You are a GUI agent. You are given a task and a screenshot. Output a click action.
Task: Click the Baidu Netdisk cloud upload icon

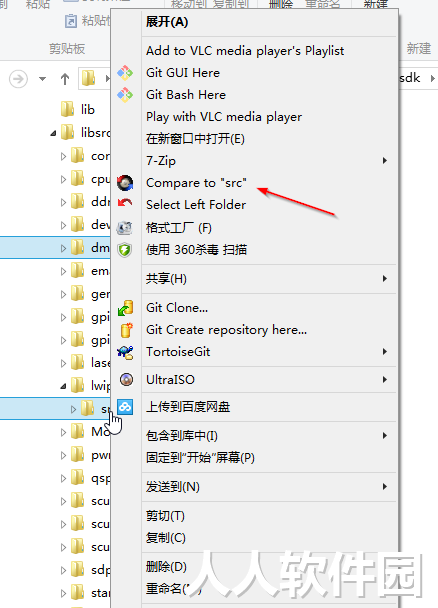(x=125, y=407)
